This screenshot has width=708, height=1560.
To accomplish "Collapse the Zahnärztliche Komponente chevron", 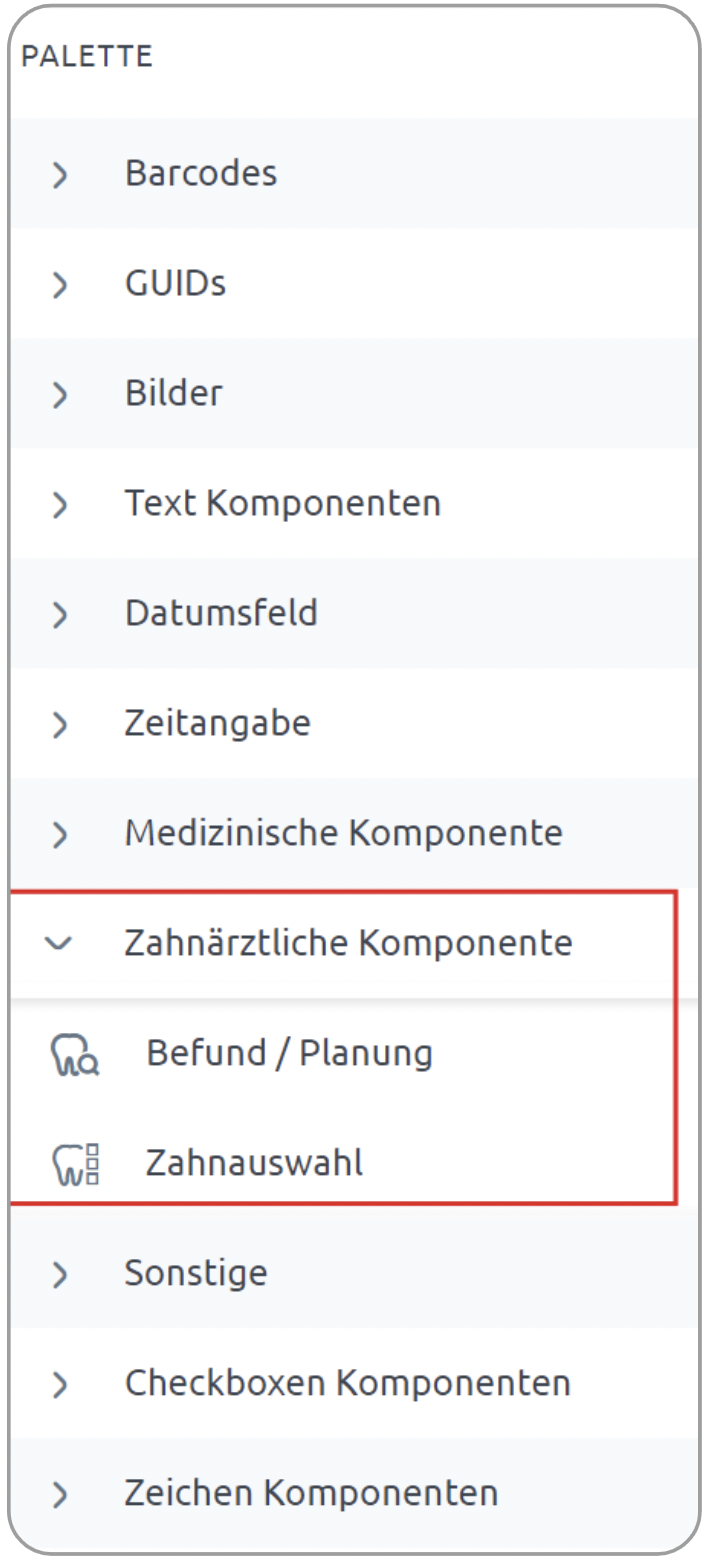I will click(61, 944).
